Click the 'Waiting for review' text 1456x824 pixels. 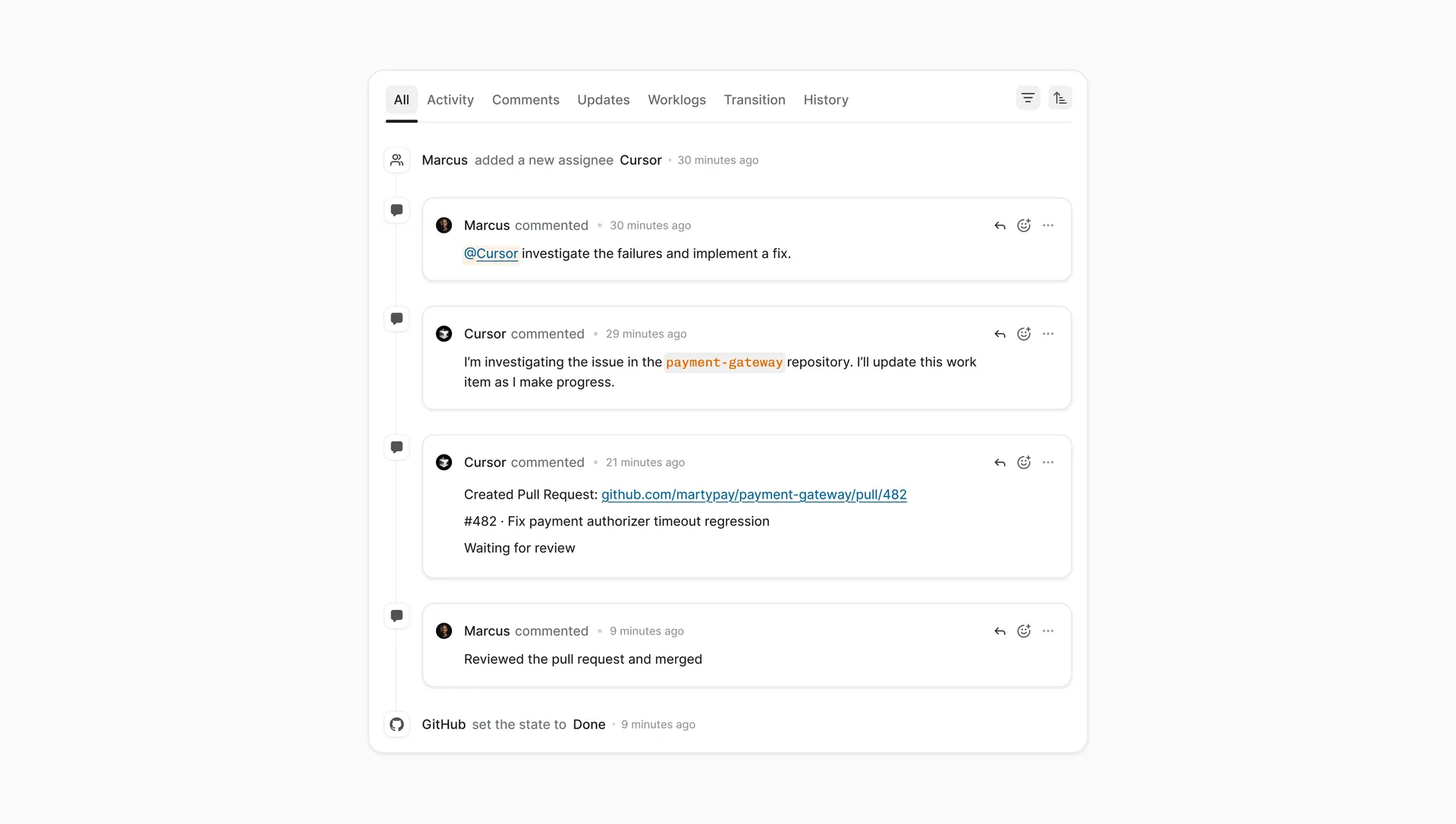point(519,548)
